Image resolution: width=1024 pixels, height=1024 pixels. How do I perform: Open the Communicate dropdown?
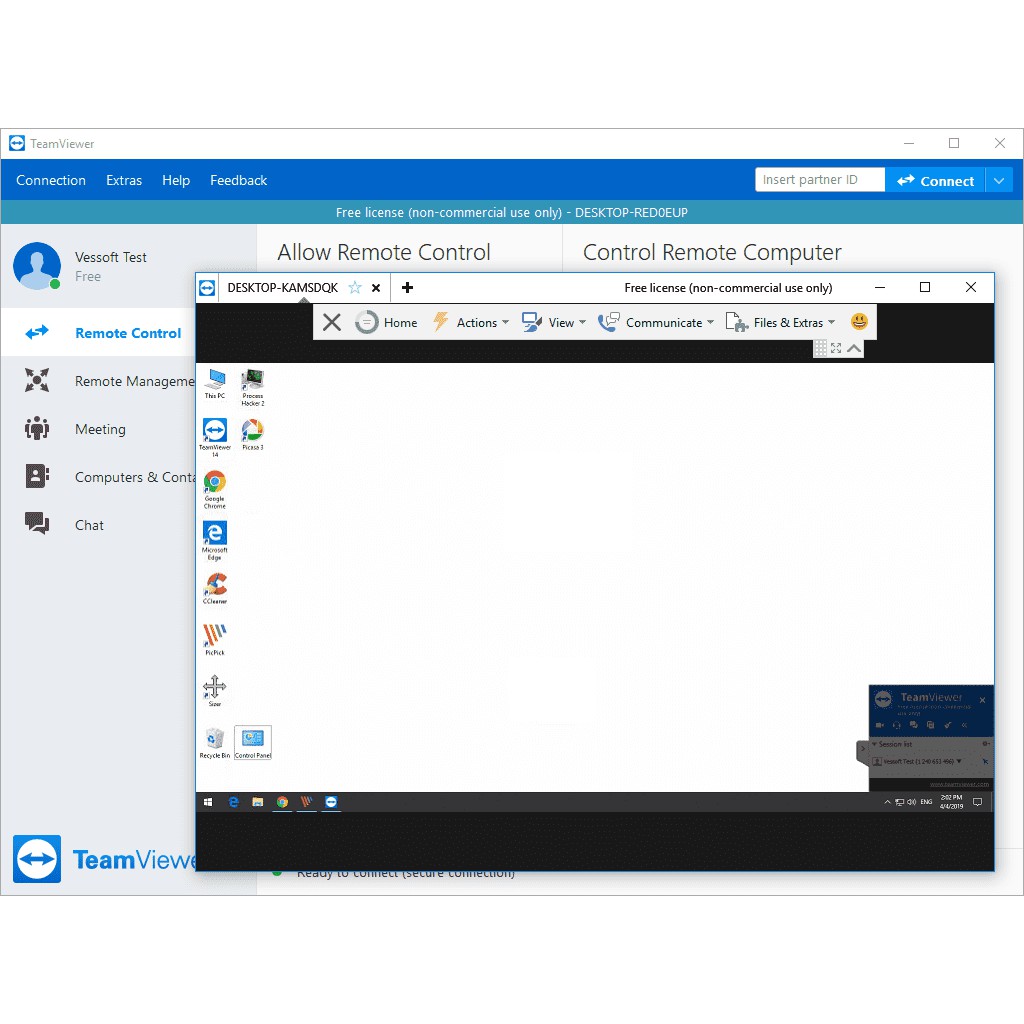(656, 322)
